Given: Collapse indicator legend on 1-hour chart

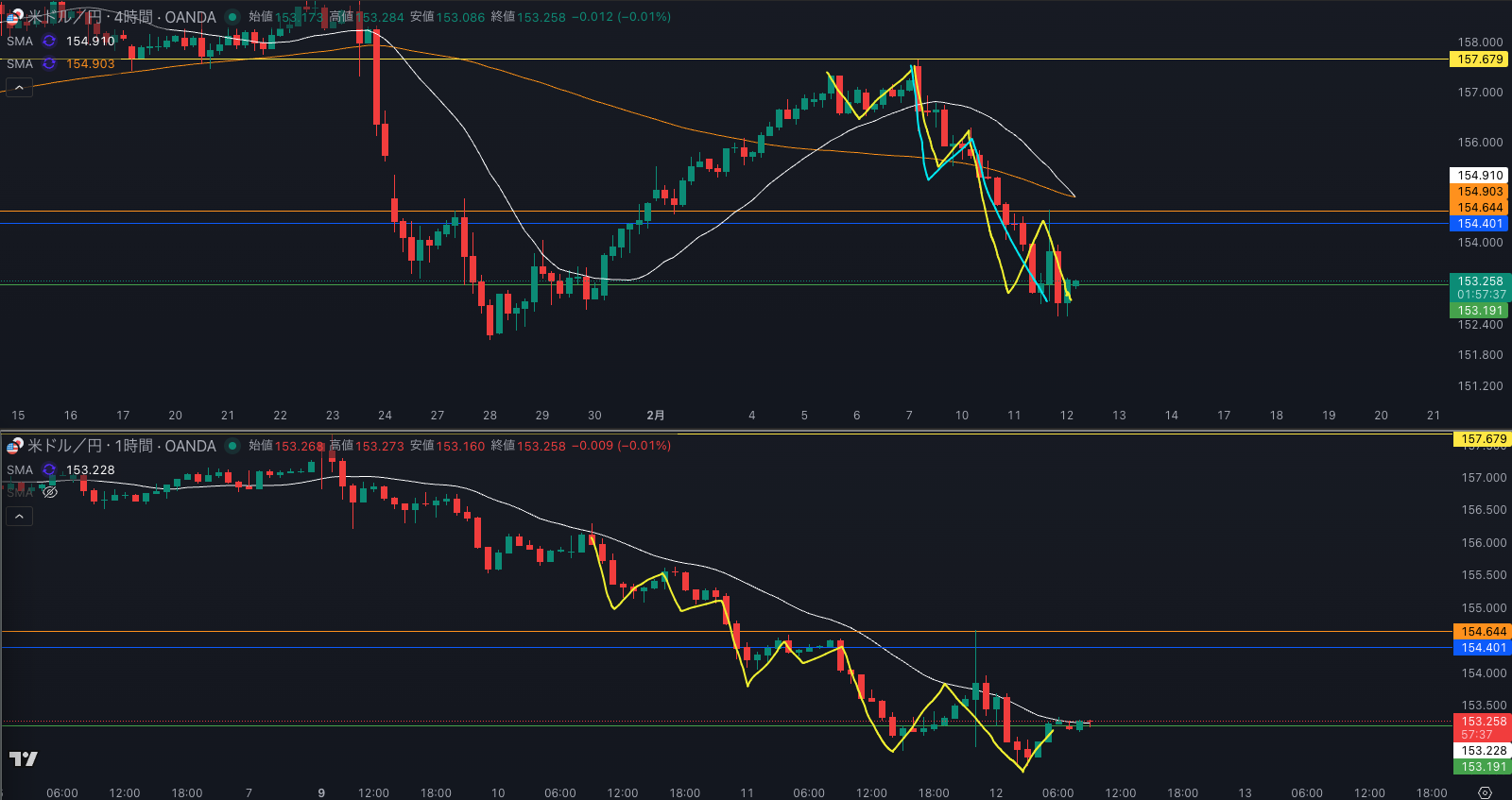Looking at the screenshot, I should coord(19,517).
